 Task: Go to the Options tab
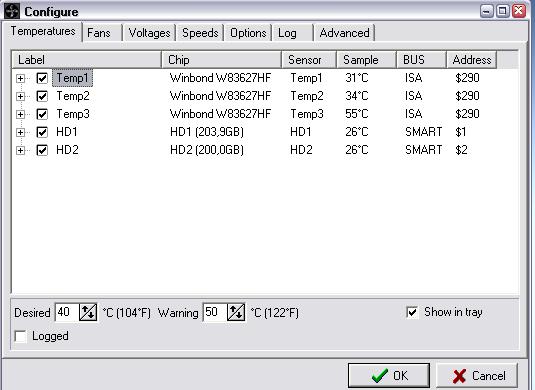pyautogui.click(x=248, y=33)
